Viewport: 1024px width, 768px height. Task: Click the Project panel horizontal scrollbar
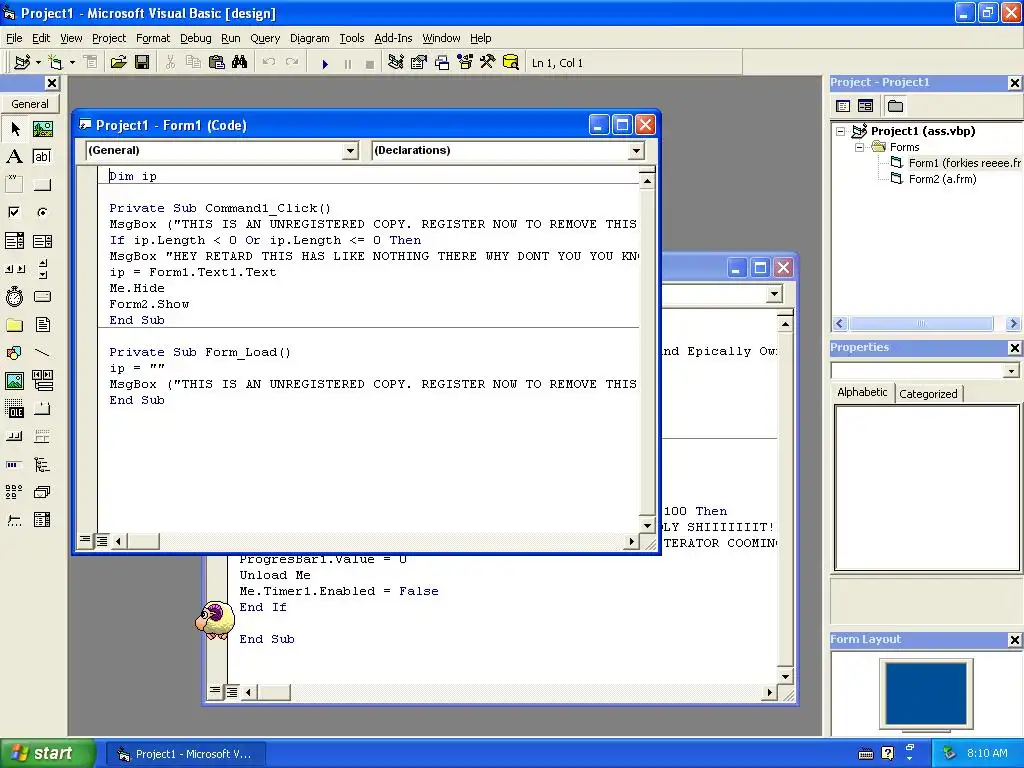click(x=927, y=323)
